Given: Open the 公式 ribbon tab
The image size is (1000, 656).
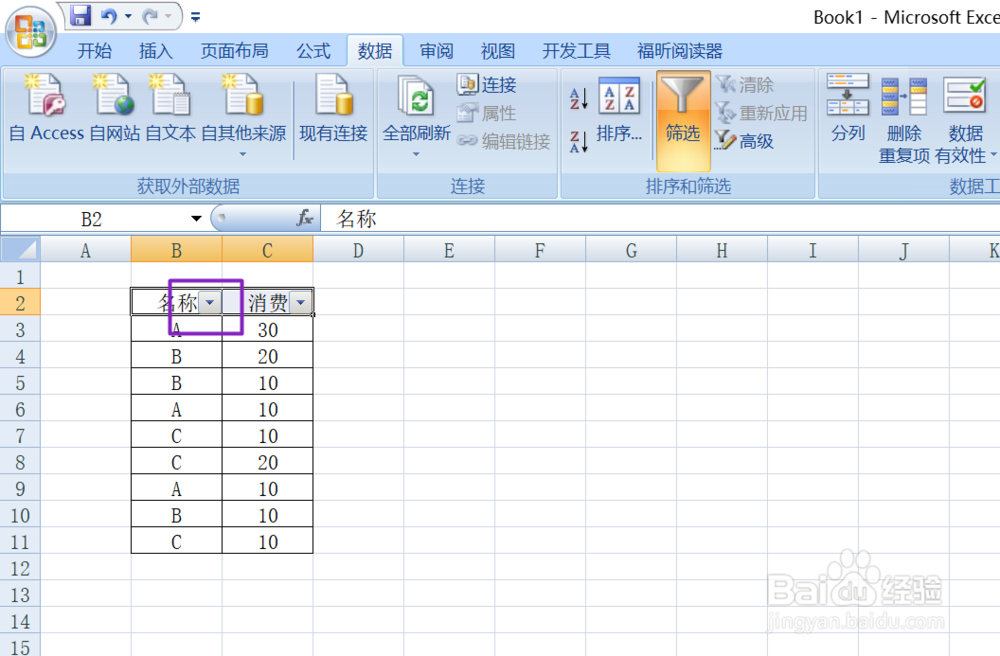Looking at the screenshot, I should click(313, 51).
